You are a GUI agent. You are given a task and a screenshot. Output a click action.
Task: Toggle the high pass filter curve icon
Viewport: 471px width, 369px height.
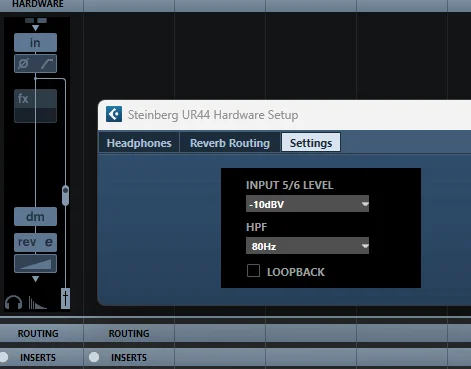click(x=47, y=63)
